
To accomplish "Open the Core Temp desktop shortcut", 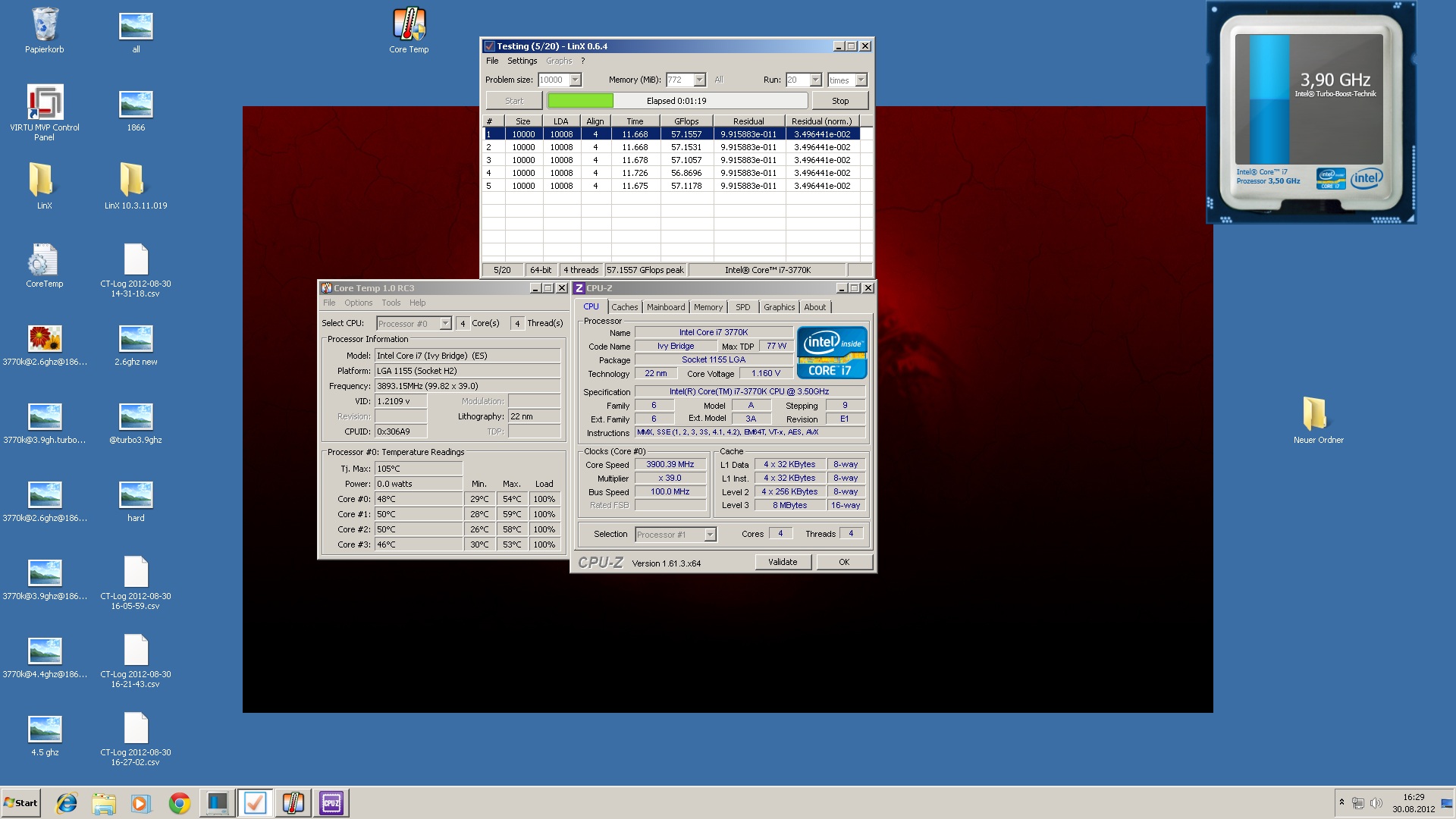I will [x=409, y=26].
